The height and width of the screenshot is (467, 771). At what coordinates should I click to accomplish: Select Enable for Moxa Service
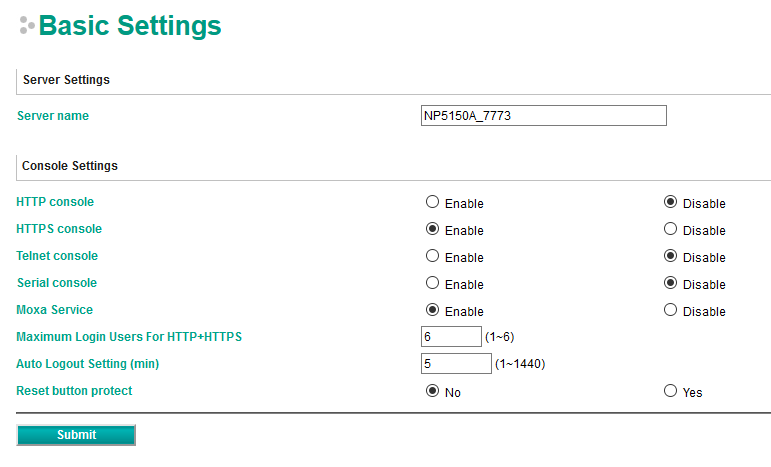click(432, 310)
